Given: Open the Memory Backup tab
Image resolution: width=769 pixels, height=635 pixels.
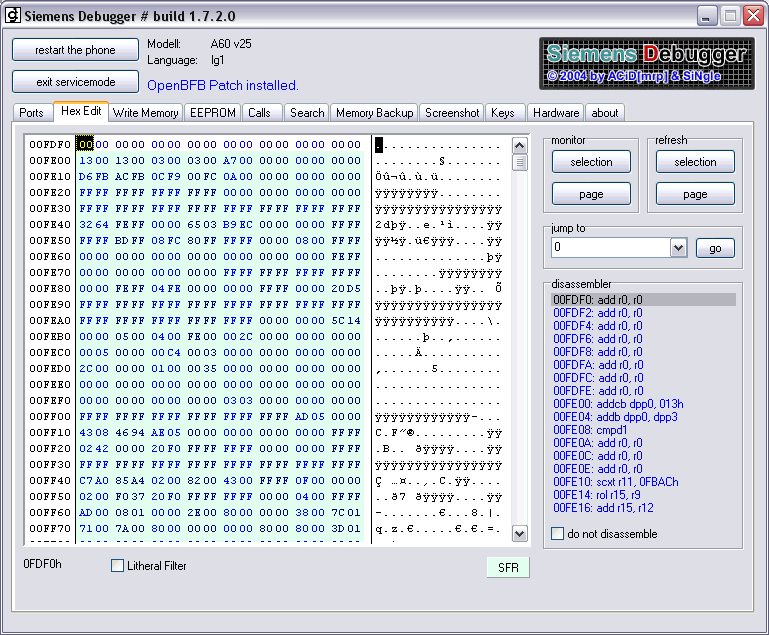Looking at the screenshot, I should tap(375, 113).
